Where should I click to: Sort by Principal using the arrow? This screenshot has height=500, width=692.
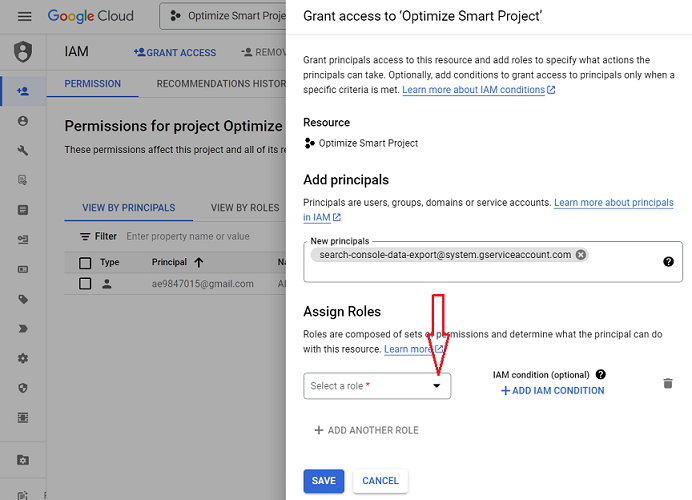[199, 263]
